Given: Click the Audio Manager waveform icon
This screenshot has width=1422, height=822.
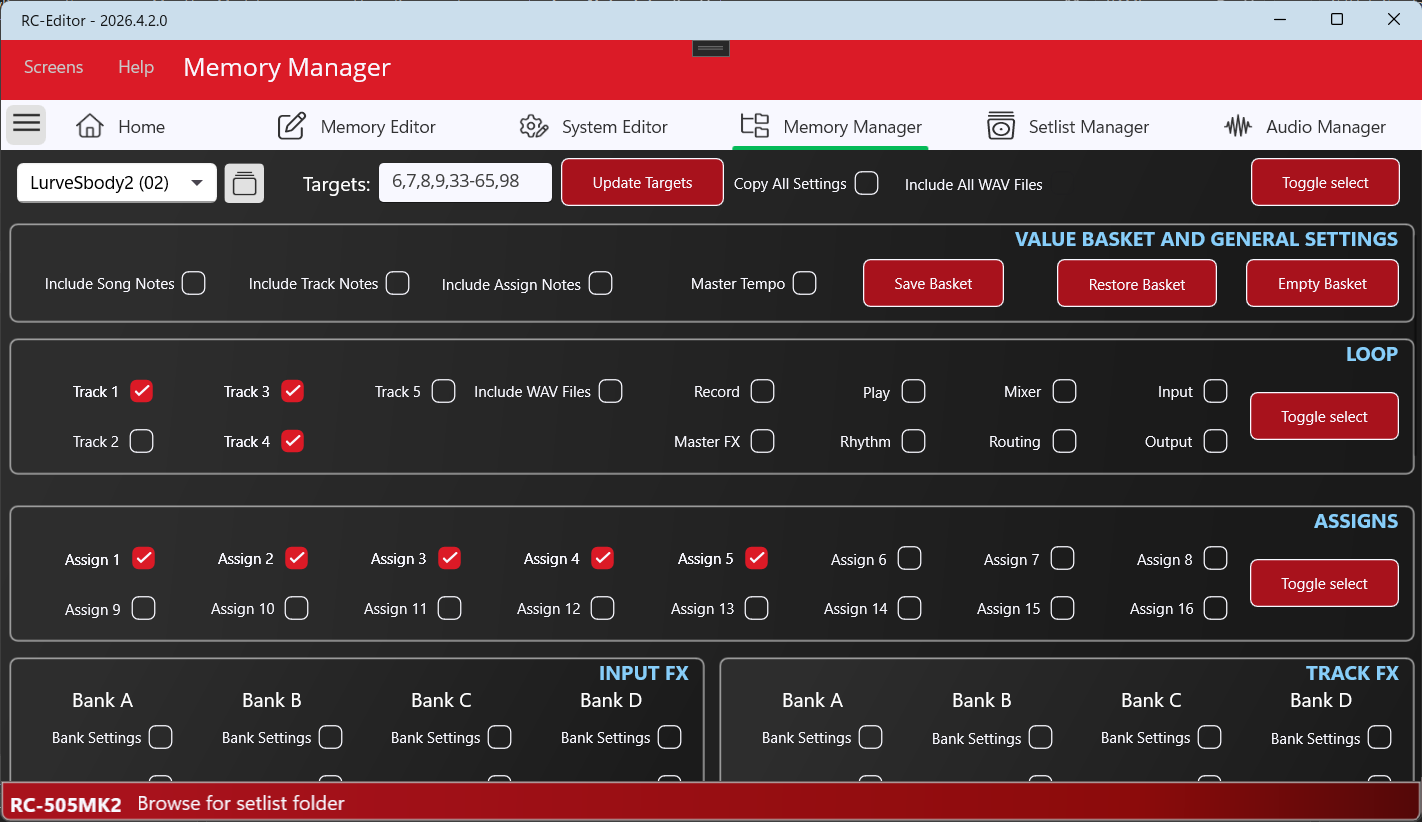Looking at the screenshot, I should point(1238,126).
